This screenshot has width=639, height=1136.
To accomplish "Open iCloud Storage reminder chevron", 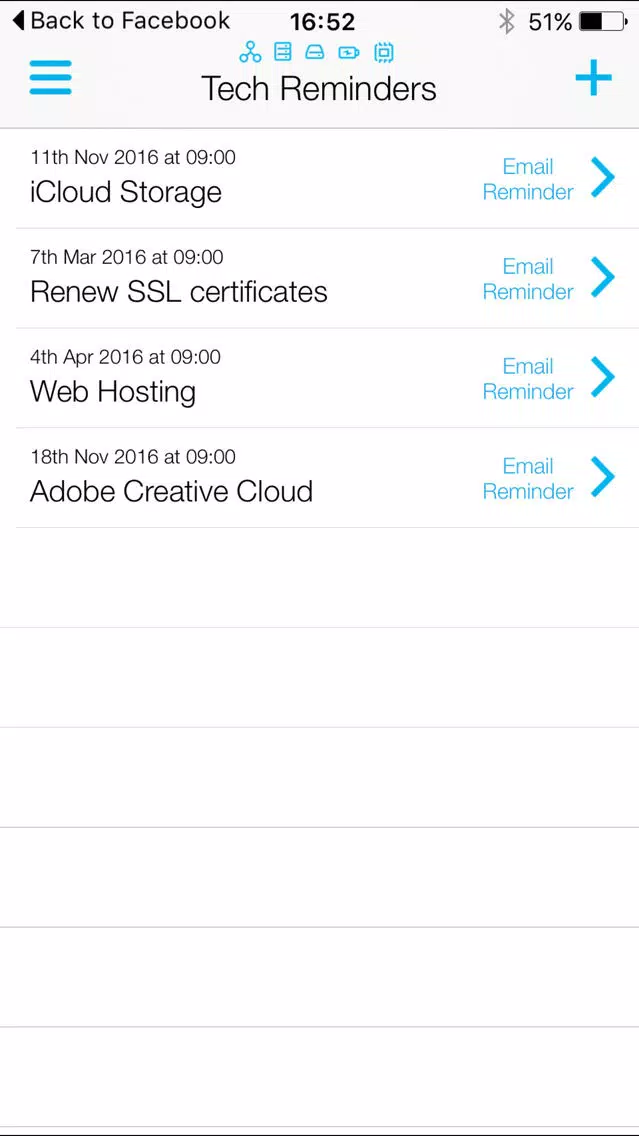I will click(602, 178).
